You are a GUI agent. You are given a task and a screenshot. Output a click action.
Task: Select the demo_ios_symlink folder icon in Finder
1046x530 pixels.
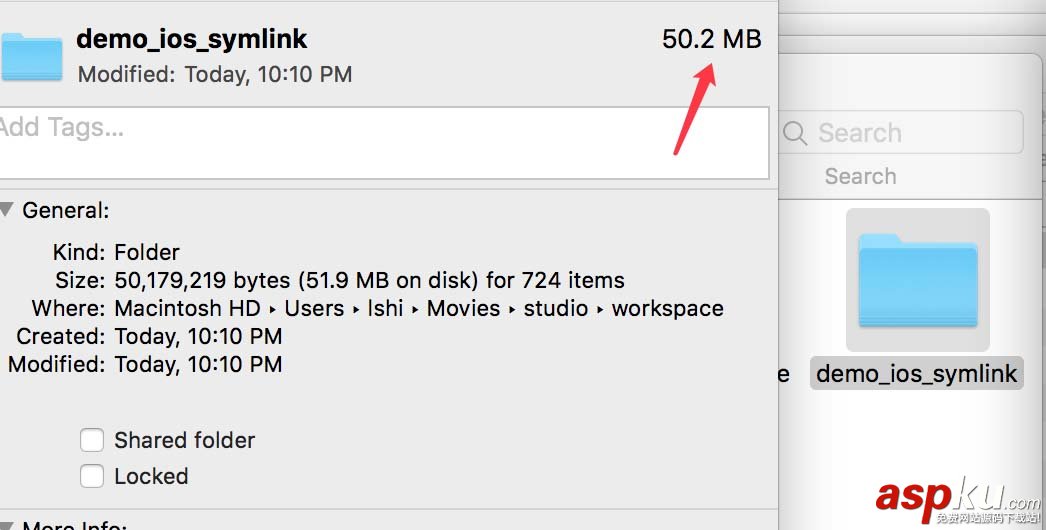click(917, 280)
